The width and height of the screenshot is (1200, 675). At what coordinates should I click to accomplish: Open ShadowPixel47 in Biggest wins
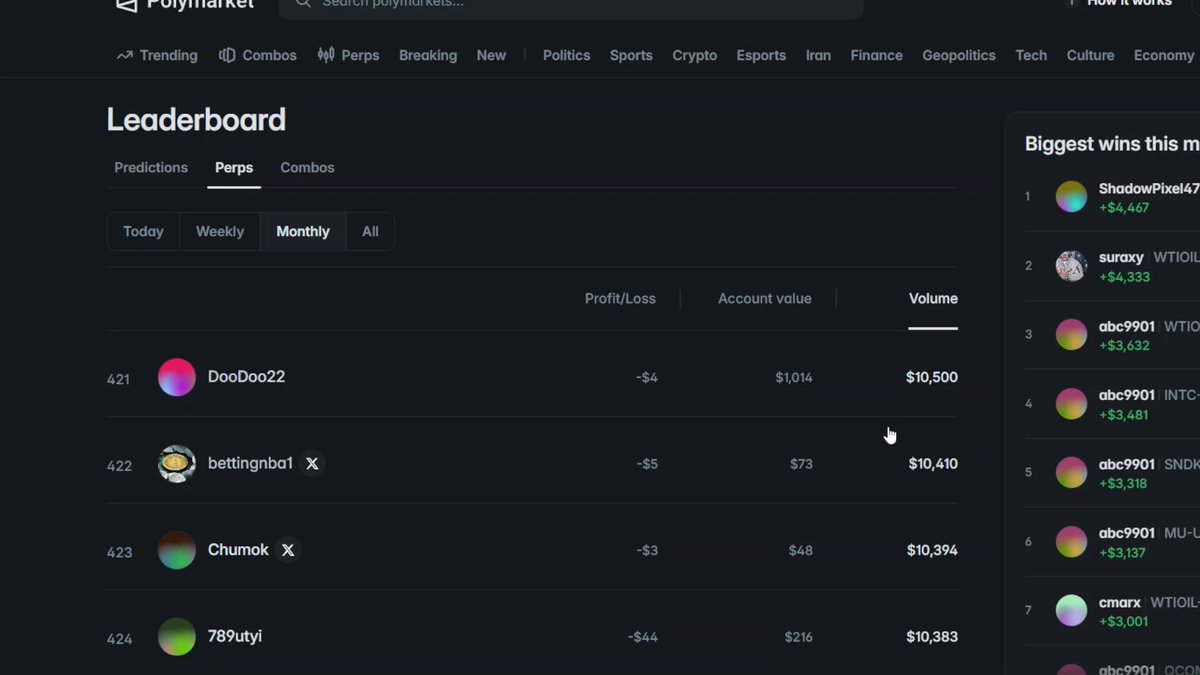click(1148, 189)
